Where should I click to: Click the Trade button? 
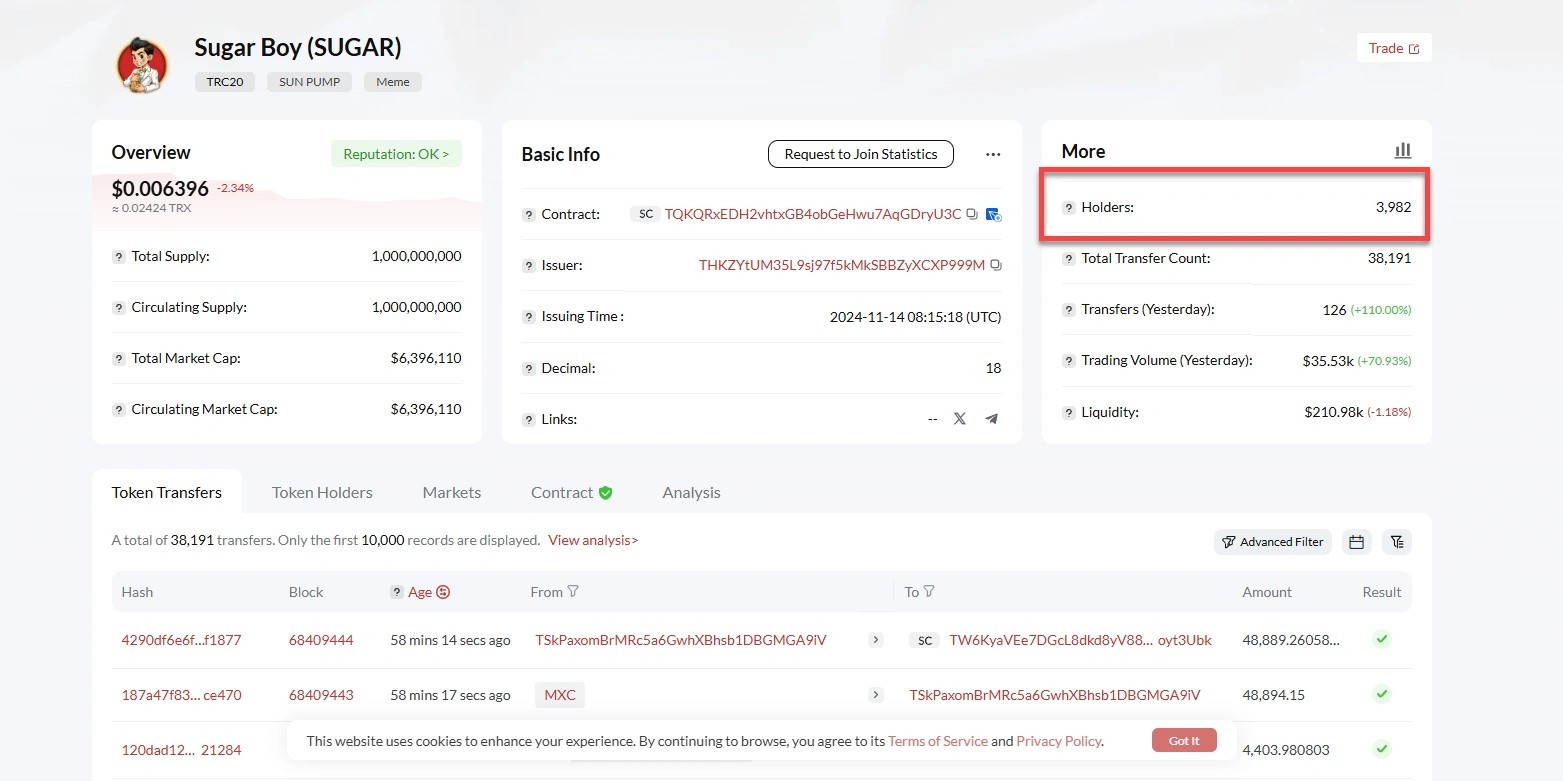[1394, 48]
